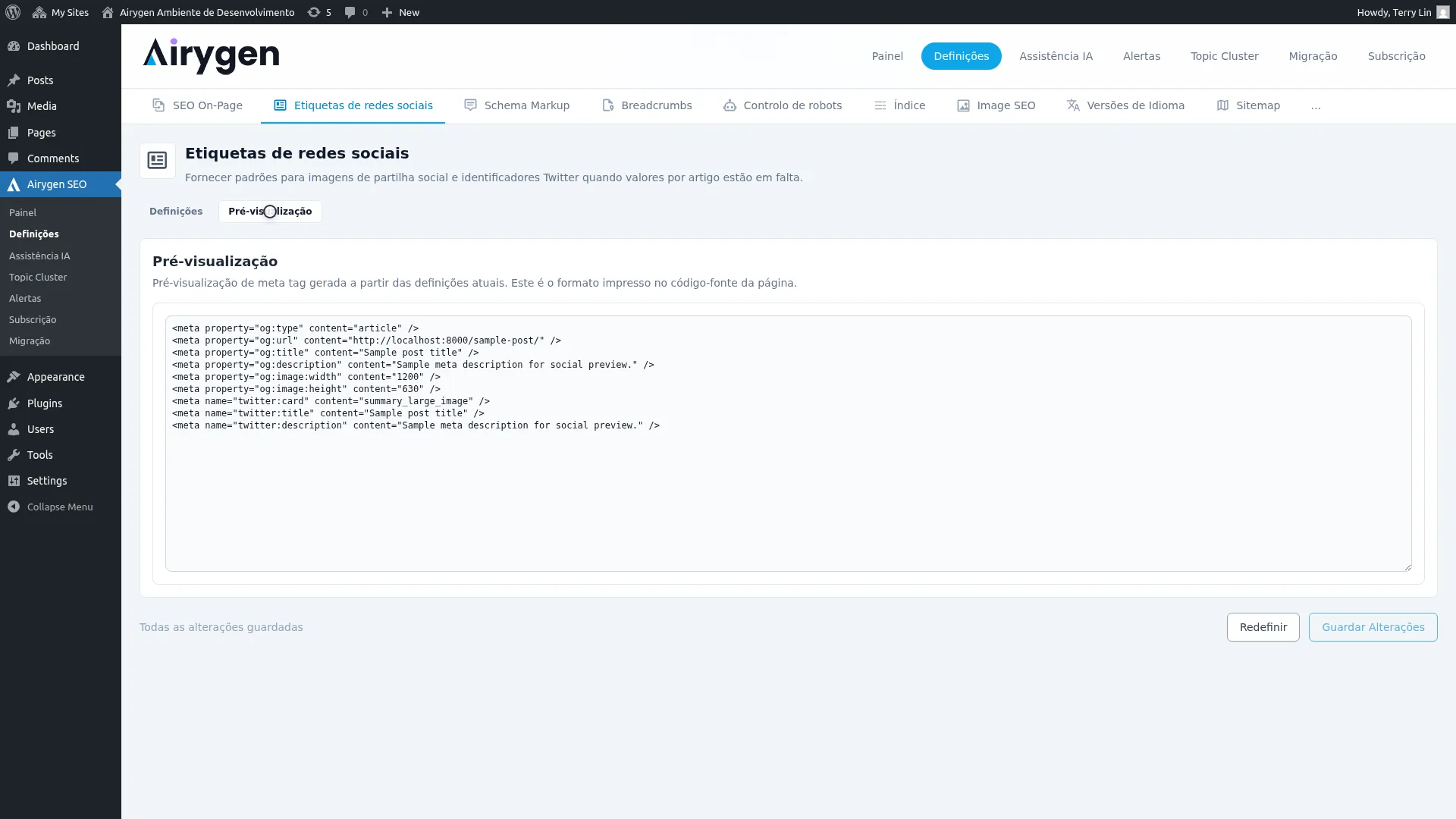Image resolution: width=1456 pixels, height=819 pixels.
Task: Open Alertas in top navigation
Action: (x=1141, y=56)
